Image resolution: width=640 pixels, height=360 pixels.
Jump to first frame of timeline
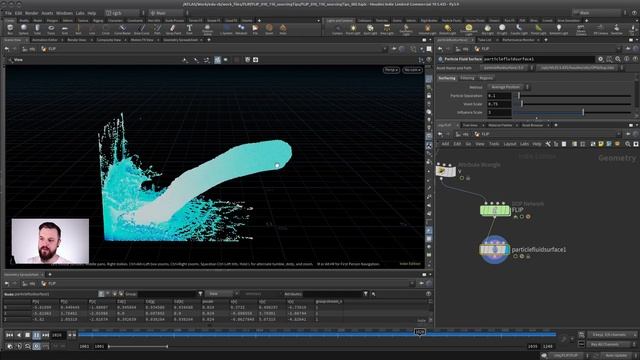9,335
